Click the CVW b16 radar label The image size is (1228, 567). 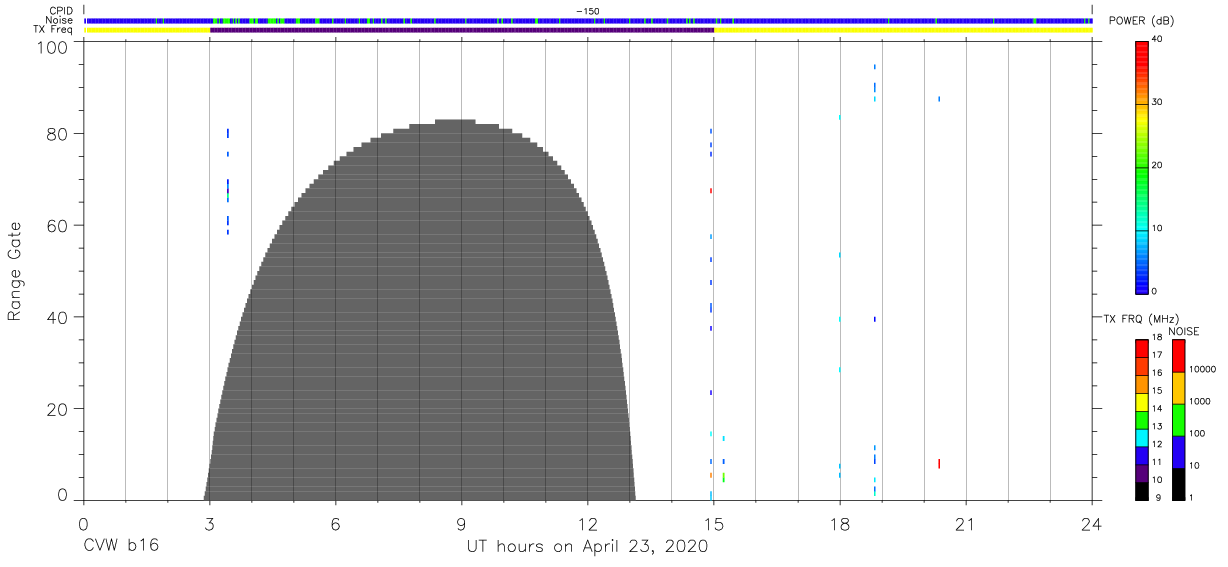[120, 547]
